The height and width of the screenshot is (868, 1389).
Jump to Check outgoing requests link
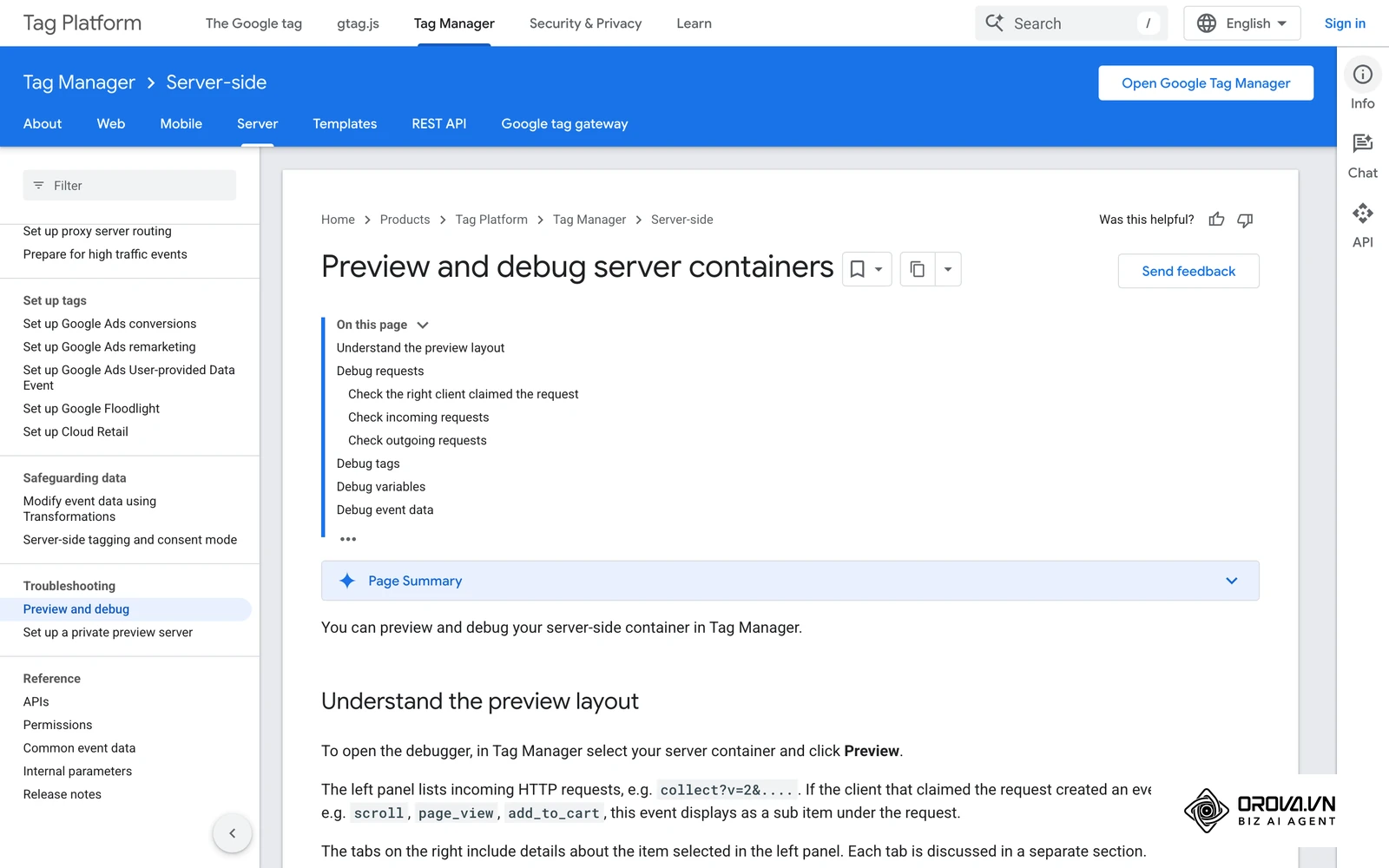(417, 440)
